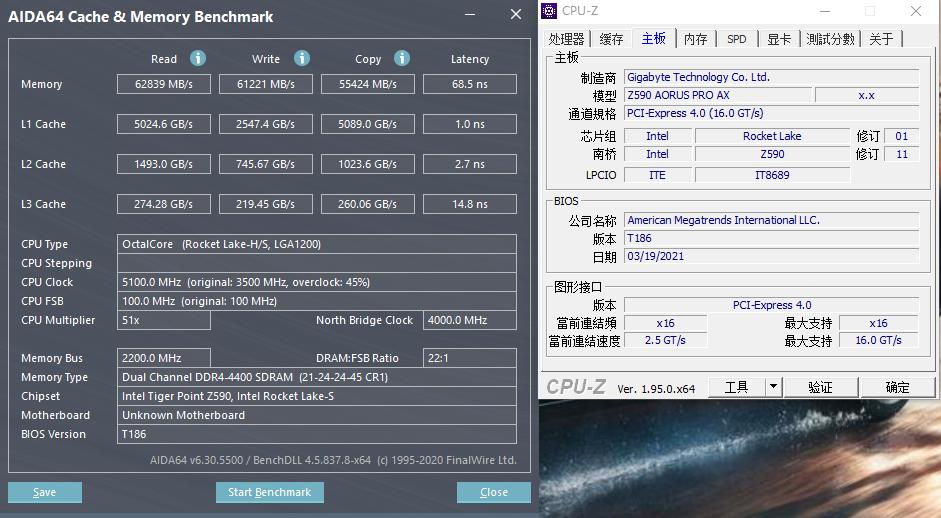Screen dimensions: 941x518
Task: Click American Megatrends International LLC. field
Action: pyautogui.click(x=772, y=220)
